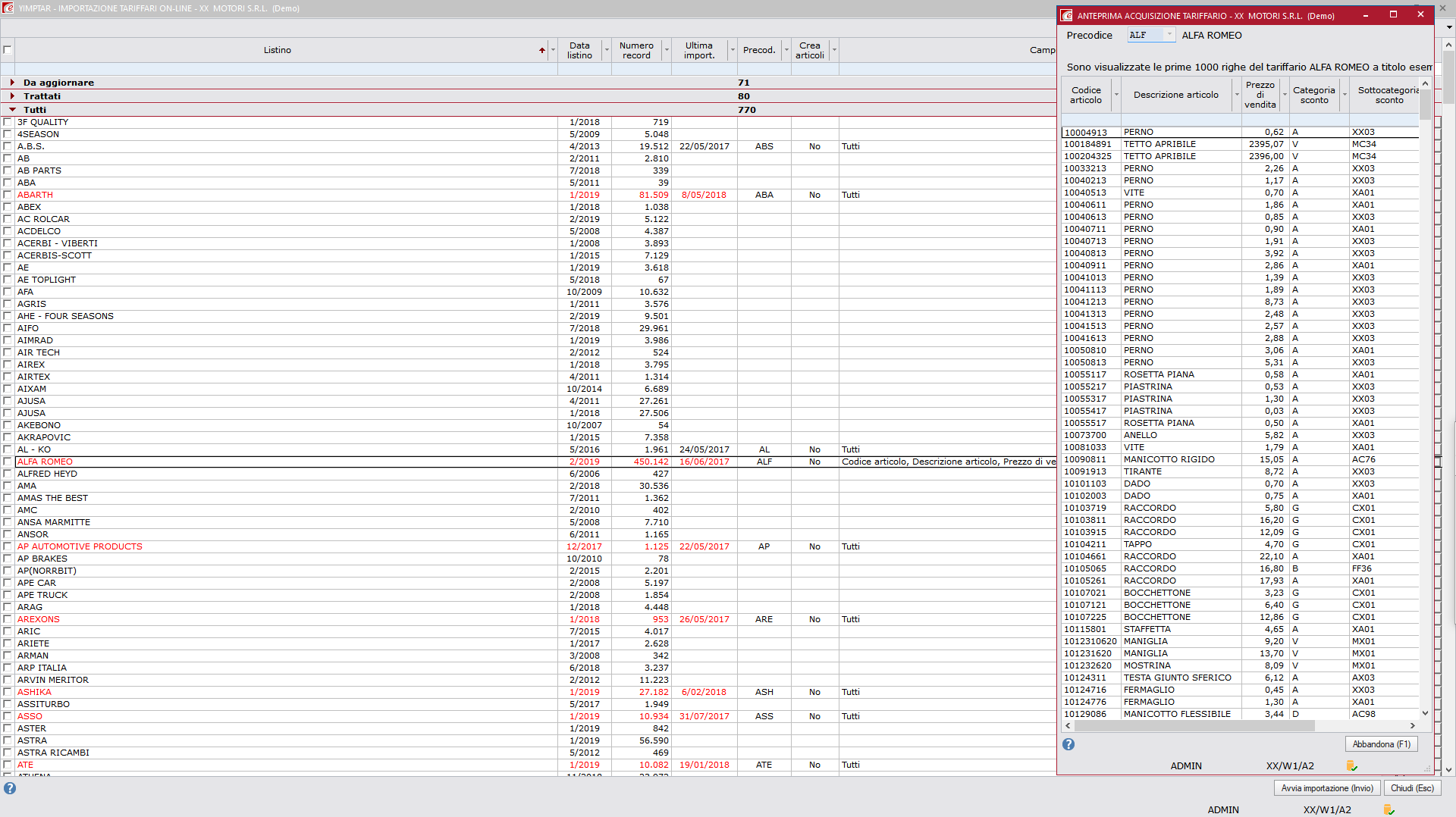Open the Codice articolo column filter arrow
Image resolution: width=1456 pixels, height=817 pixels.
[x=1116, y=95]
